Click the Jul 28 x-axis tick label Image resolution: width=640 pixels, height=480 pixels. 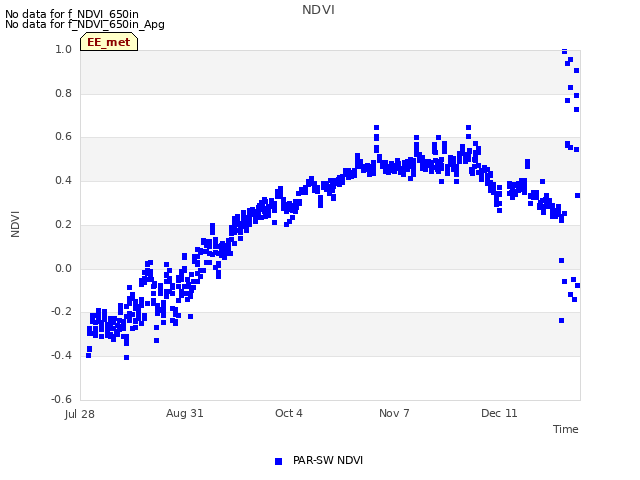pos(80,414)
